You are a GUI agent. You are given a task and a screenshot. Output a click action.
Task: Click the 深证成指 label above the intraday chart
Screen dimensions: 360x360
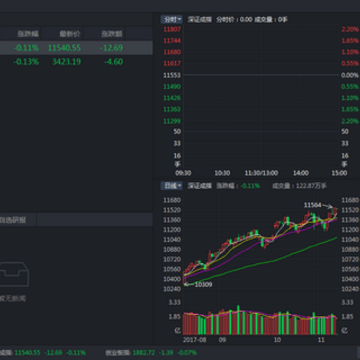[x=200, y=19]
